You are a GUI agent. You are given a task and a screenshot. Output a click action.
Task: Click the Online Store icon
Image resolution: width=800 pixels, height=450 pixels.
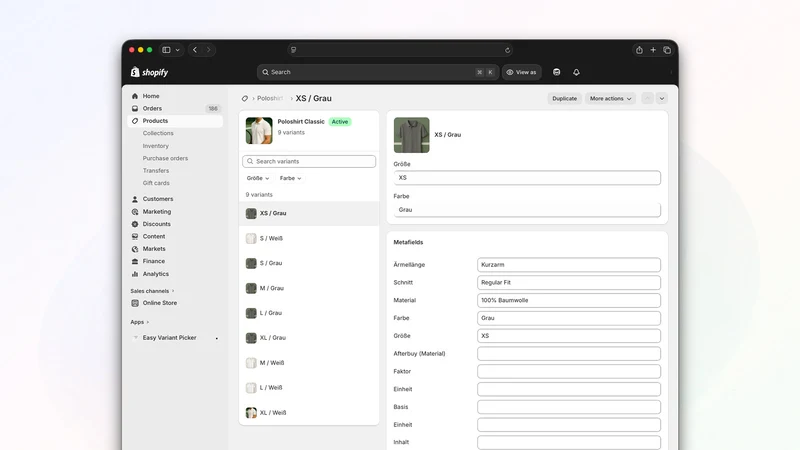tap(135, 303)
